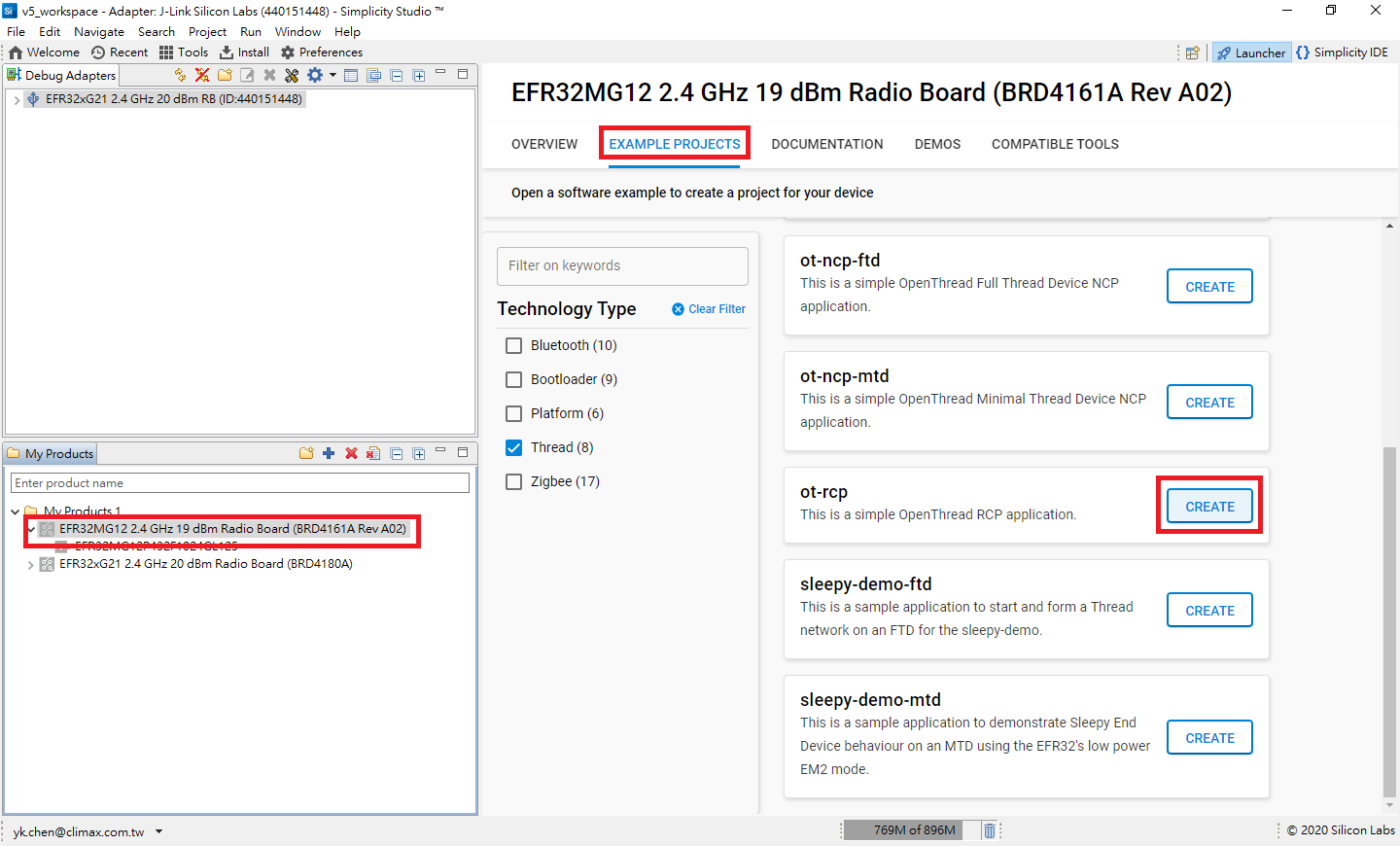Click the add product plus icon in My Products
The height and width of the screenshot is (846, 1400).
(329, 453)
